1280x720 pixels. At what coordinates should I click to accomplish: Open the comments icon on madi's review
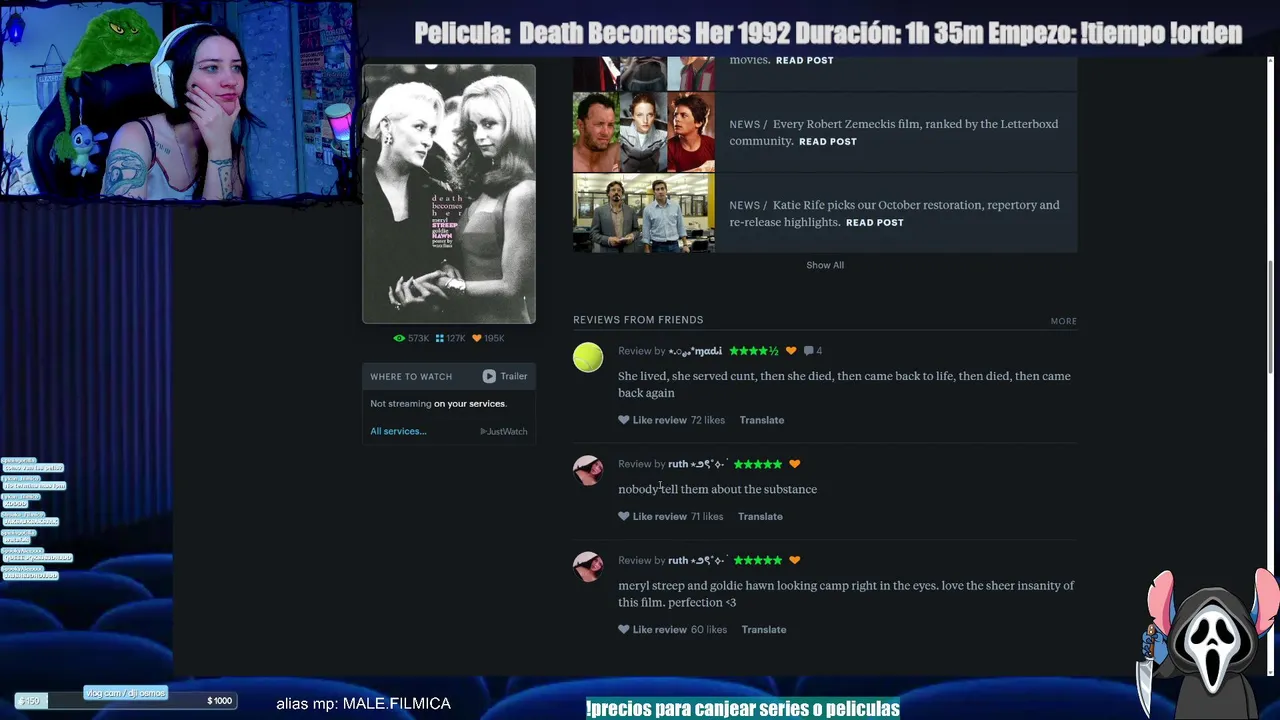pos(809,351)
